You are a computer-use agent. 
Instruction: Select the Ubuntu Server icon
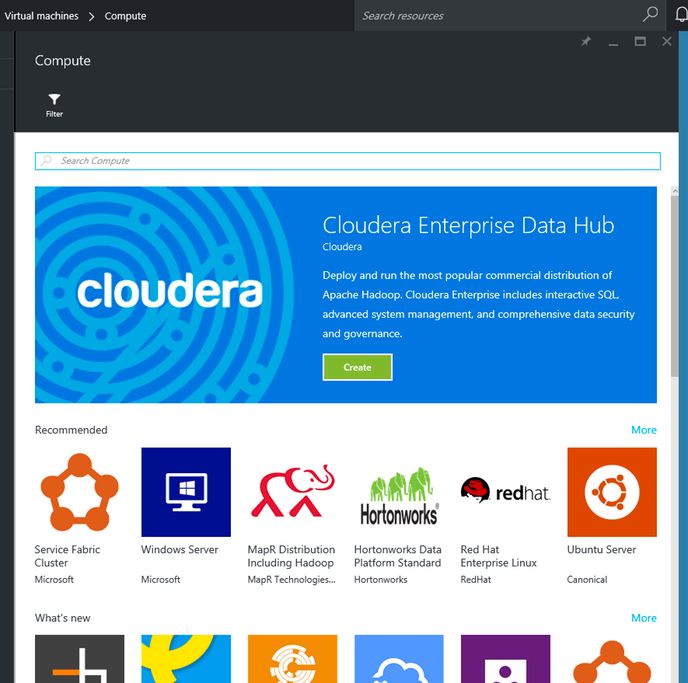point(612,492)
